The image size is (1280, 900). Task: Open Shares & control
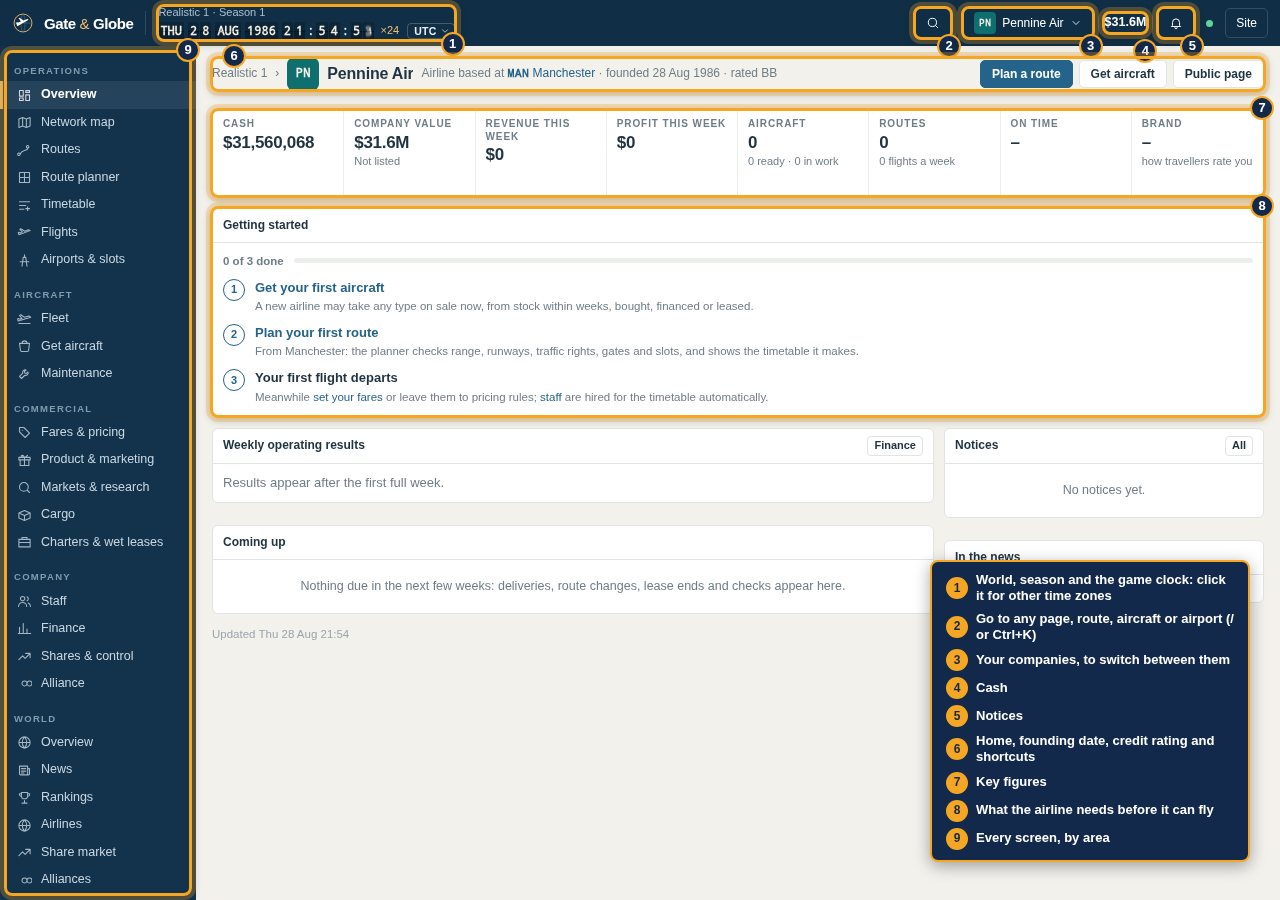click(x=96, y=656)
